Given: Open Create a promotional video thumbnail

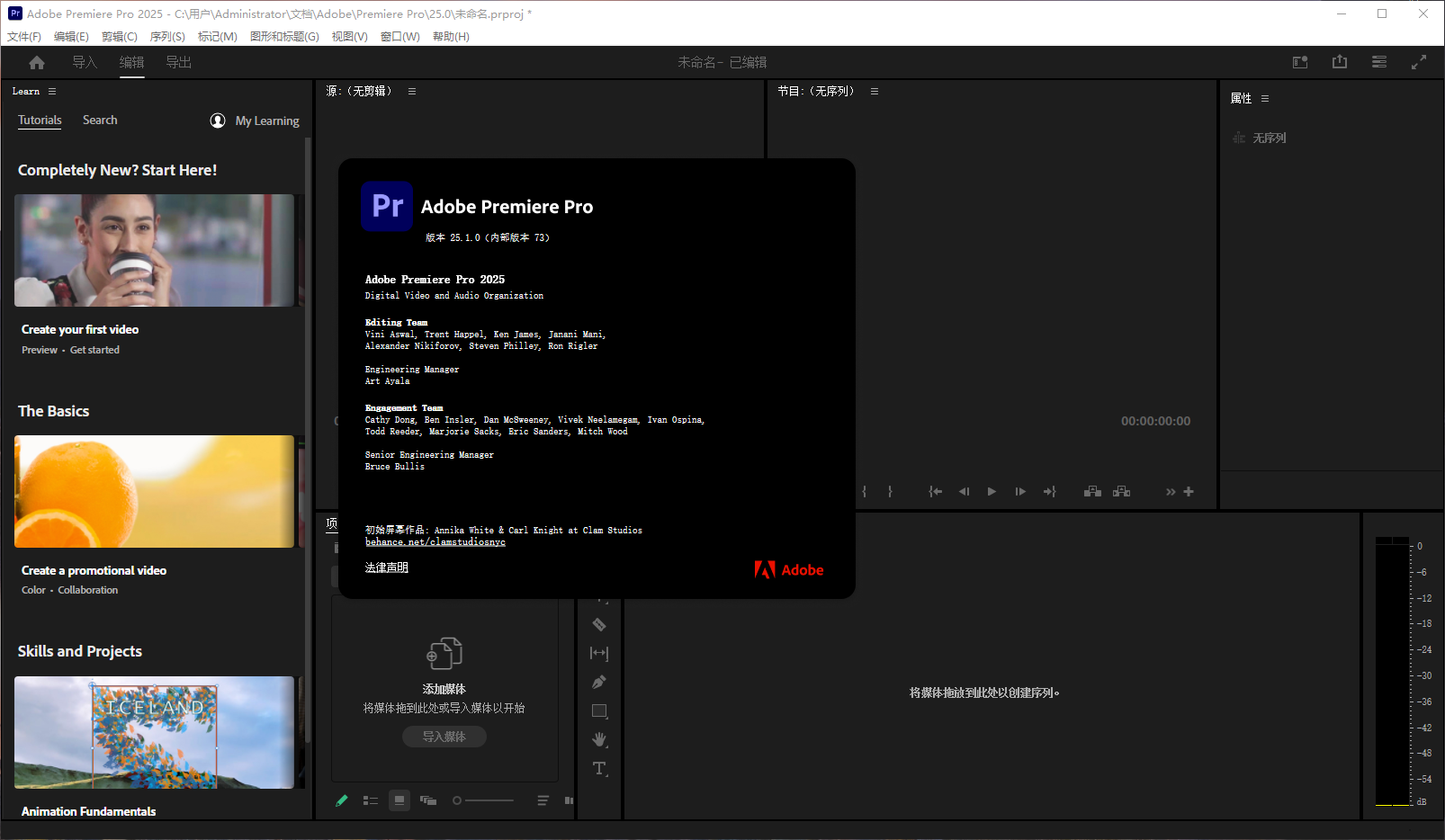Looking at the screenshot, I should pyautogui.click(x=154, y=491).
